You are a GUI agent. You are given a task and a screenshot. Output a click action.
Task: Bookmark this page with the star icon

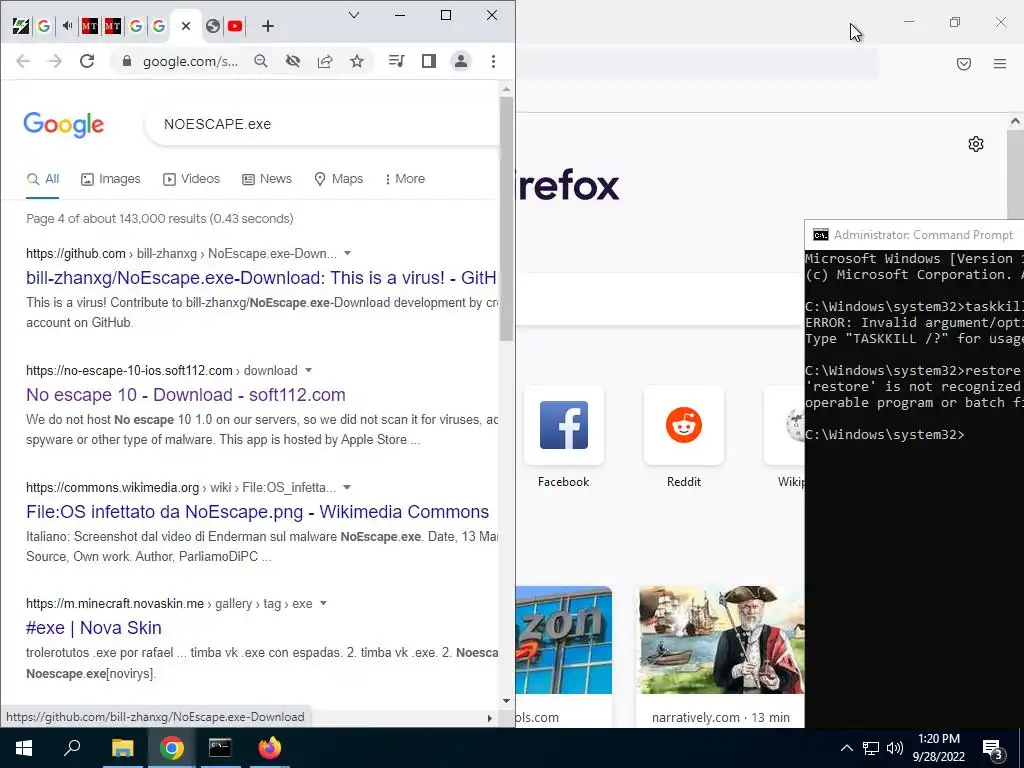point(357,61)
